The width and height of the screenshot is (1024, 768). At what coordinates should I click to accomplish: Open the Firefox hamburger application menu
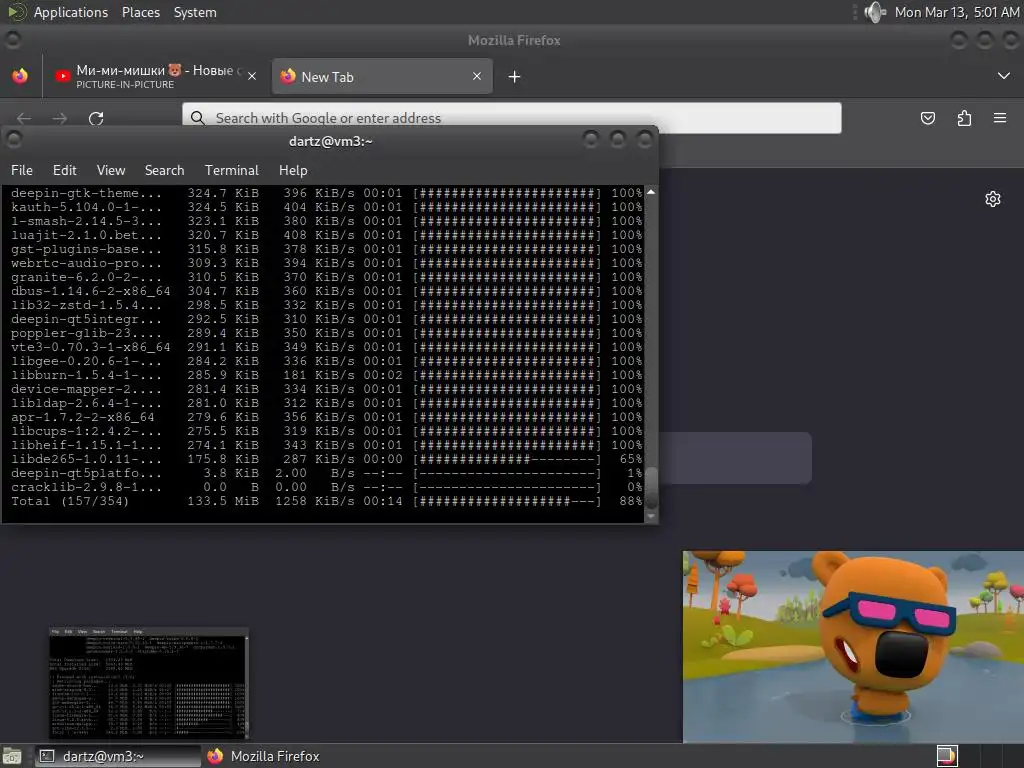pyautogui.click(x=1000, y=118)
